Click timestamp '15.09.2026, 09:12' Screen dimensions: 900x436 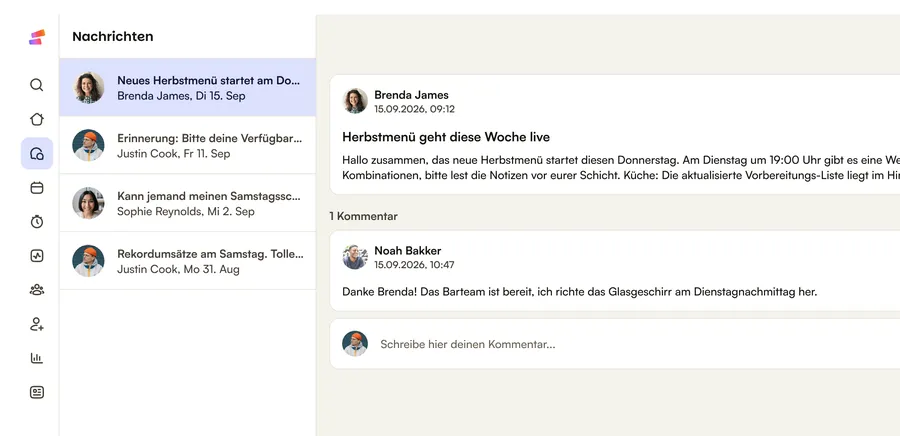tap(414, 109)
